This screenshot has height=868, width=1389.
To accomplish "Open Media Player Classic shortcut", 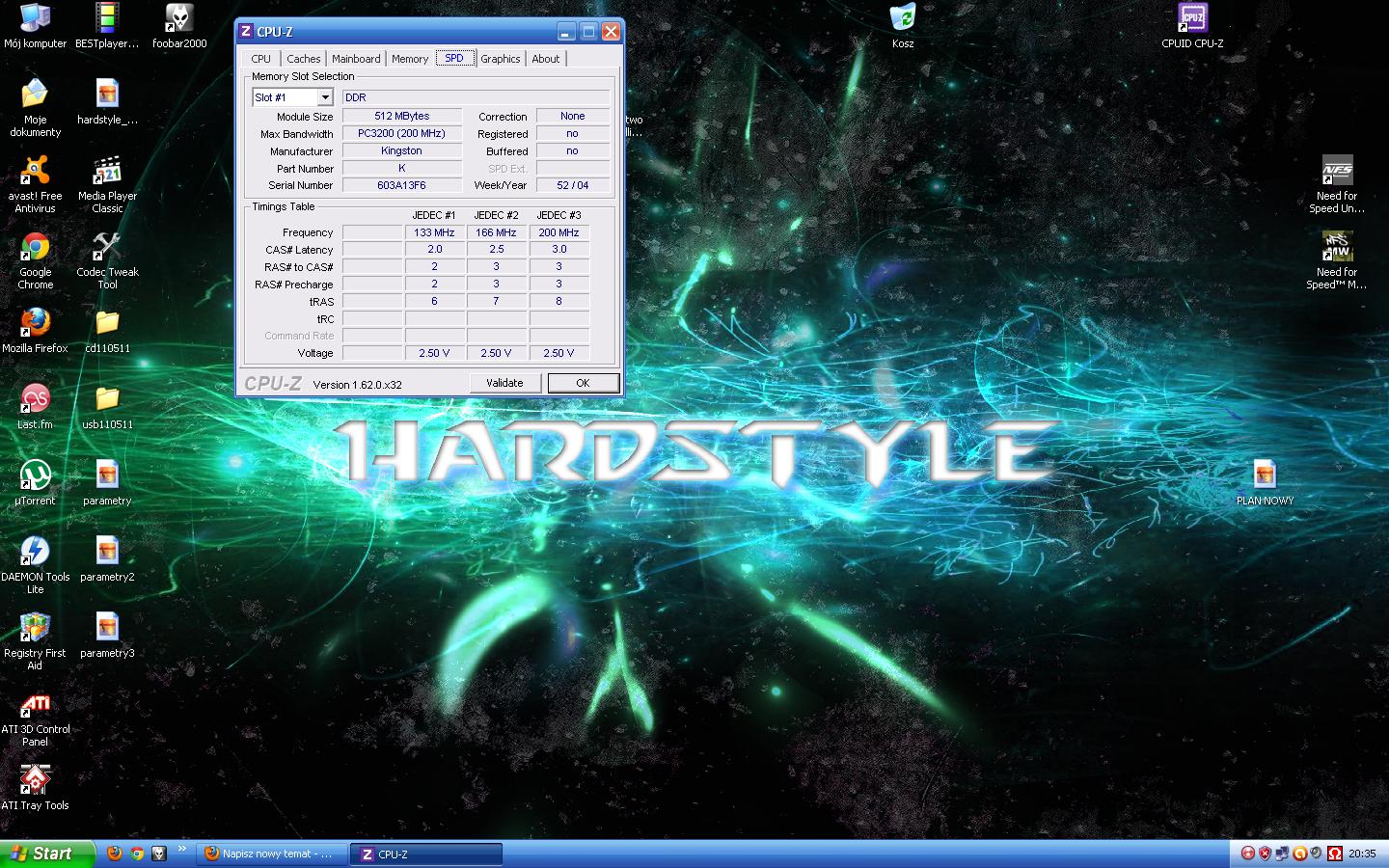I will 107,173.
